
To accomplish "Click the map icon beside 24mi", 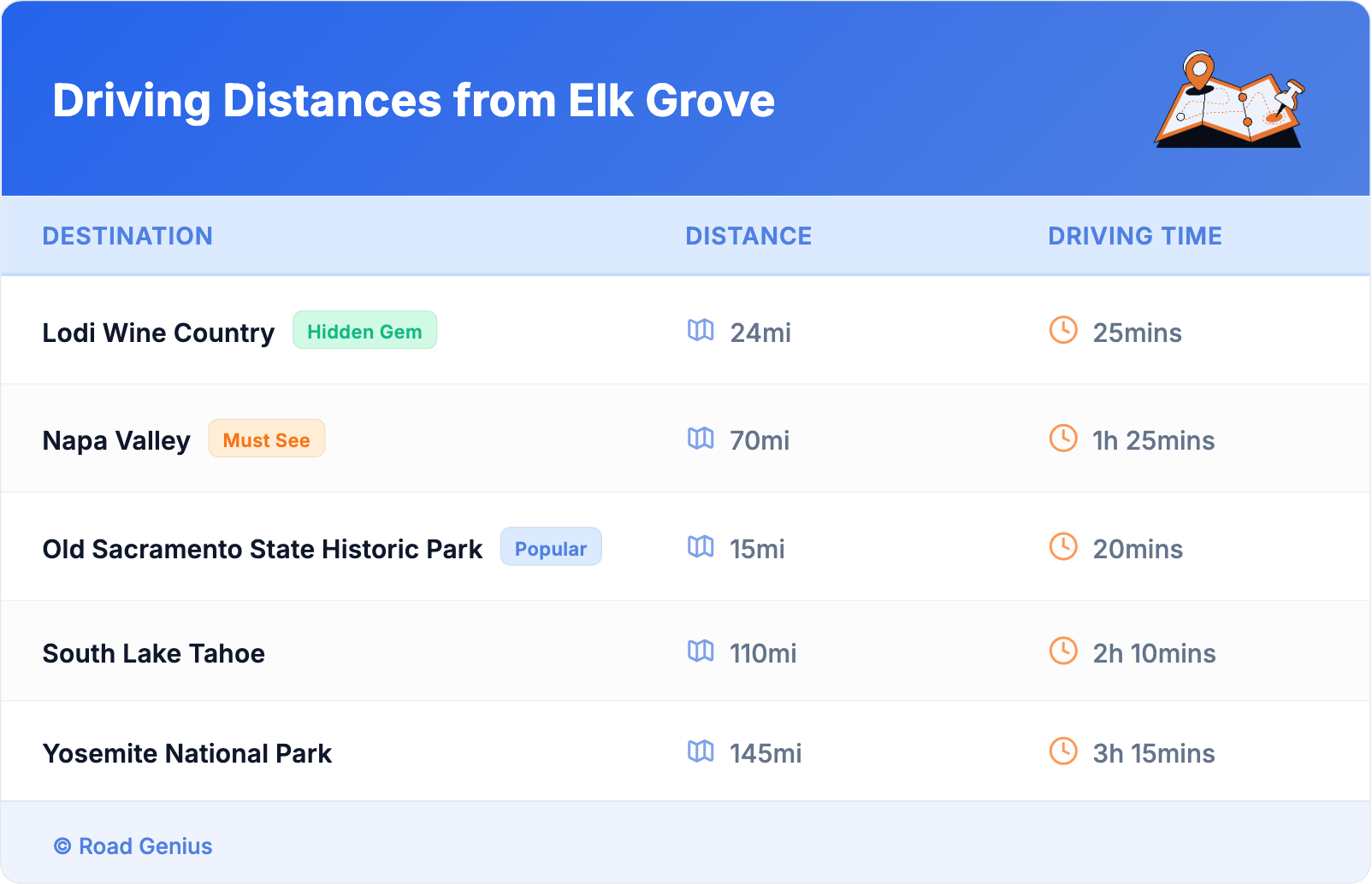I will [701, 330].
